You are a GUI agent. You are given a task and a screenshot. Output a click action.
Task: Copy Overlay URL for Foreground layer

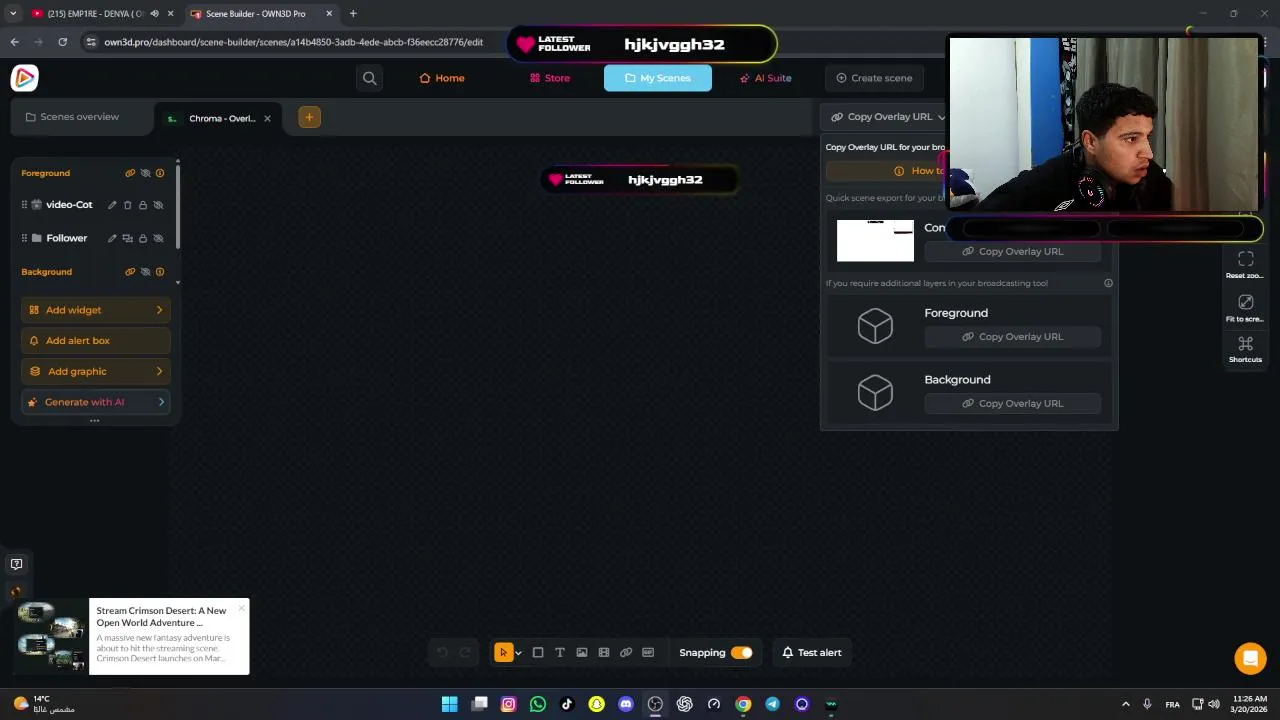click(1012, 337)
